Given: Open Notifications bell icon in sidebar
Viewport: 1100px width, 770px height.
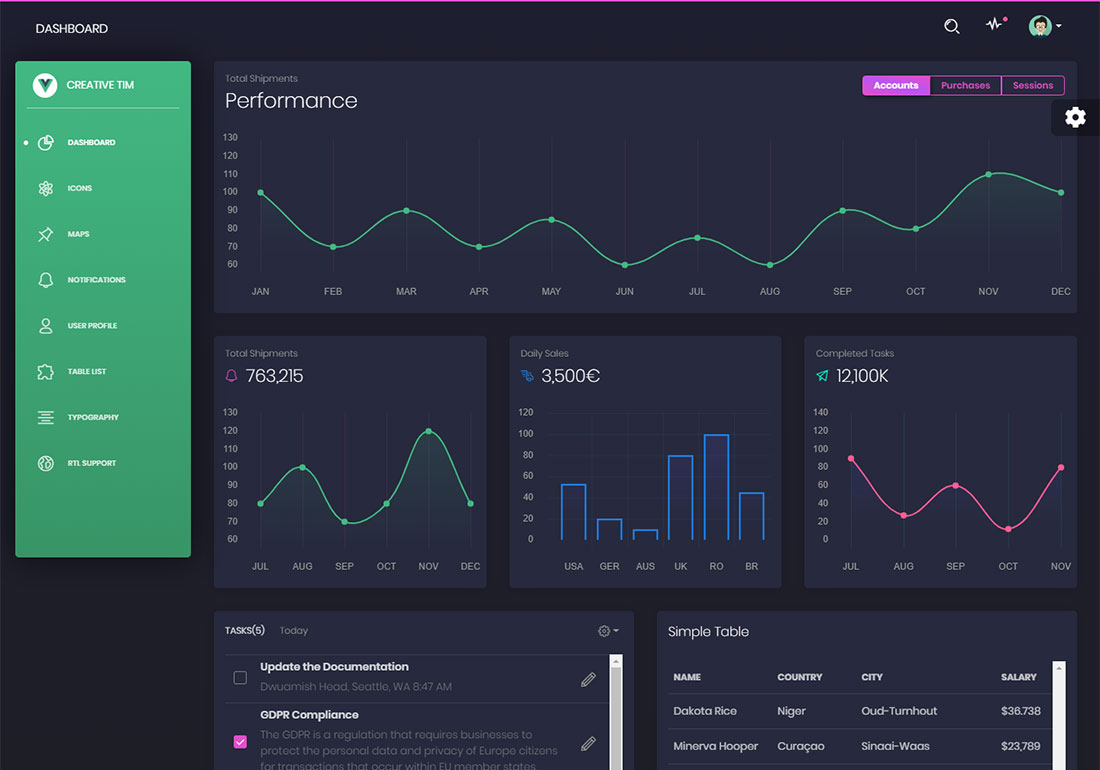Looking at the screenshot, I should tap(45, 280).
